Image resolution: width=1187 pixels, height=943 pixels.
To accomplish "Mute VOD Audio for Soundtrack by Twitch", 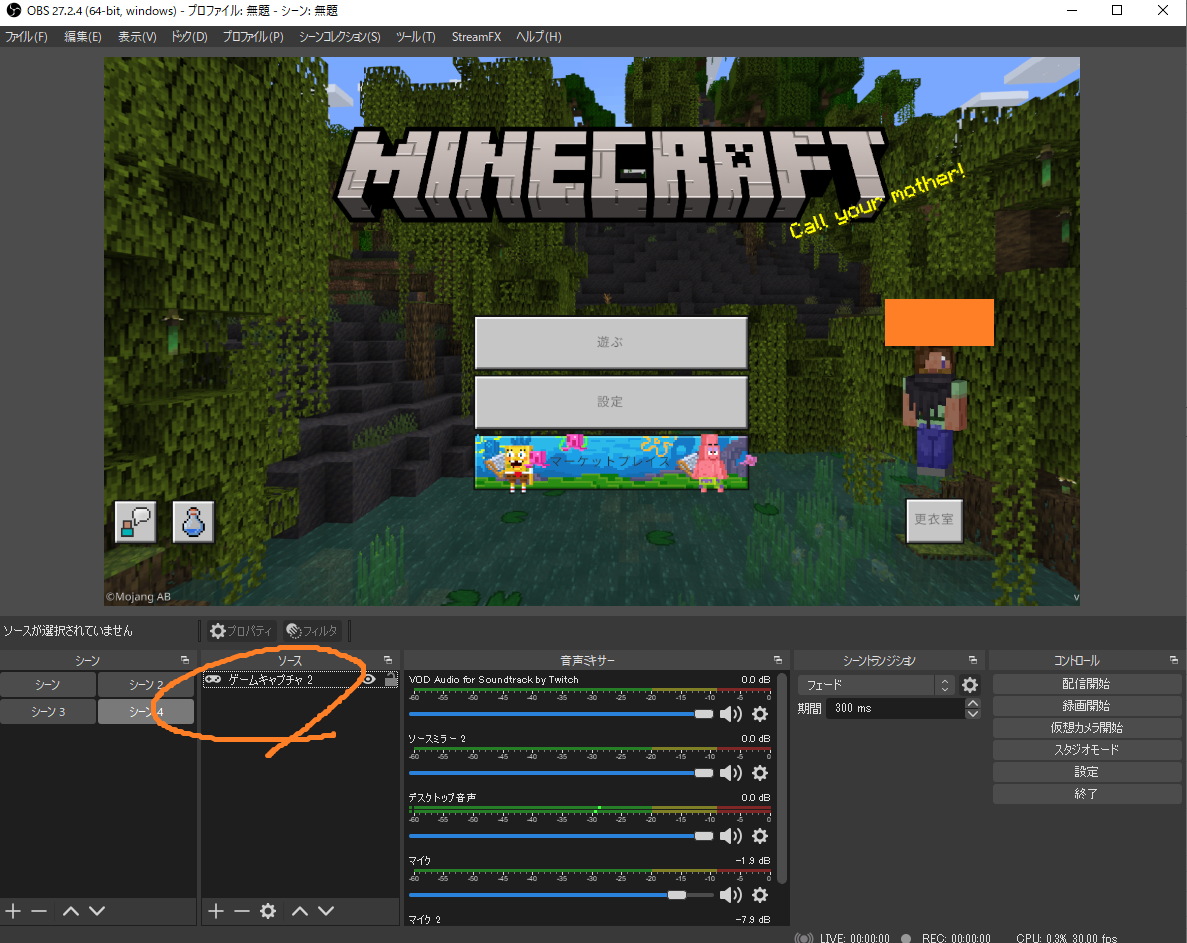I will [731, 714].
